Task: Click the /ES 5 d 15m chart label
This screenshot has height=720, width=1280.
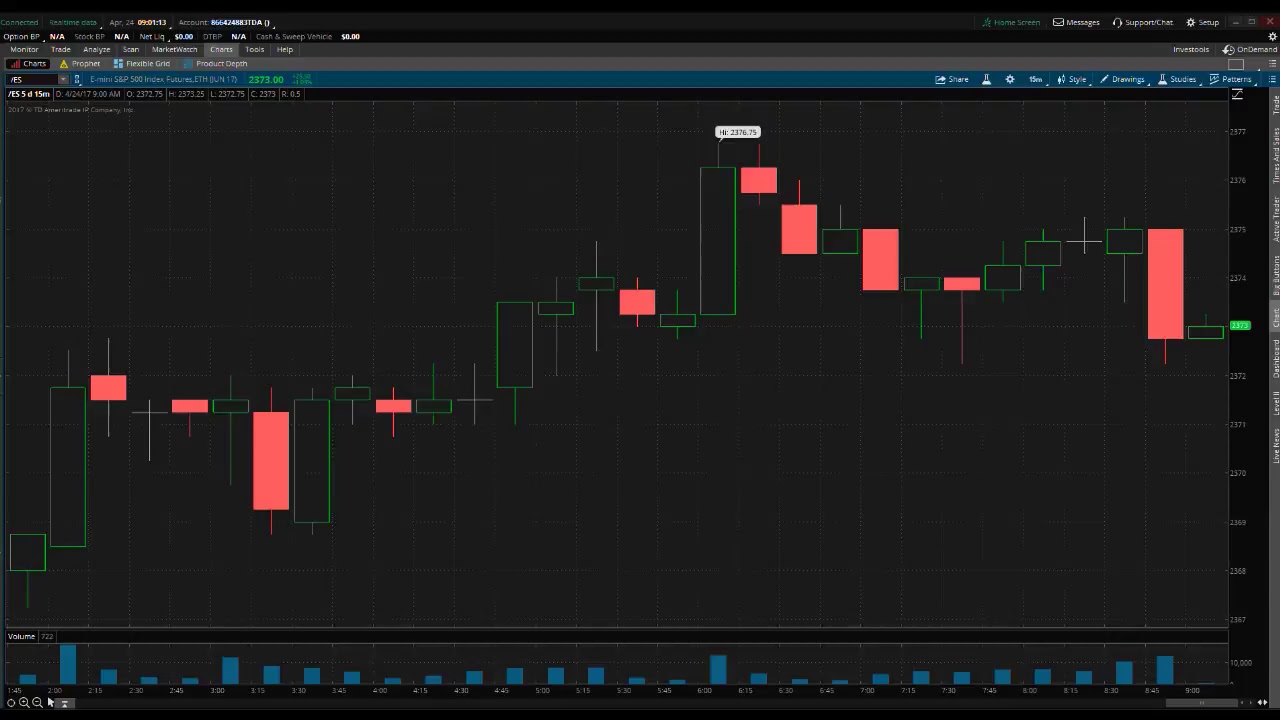Action: tap(29, 94)
